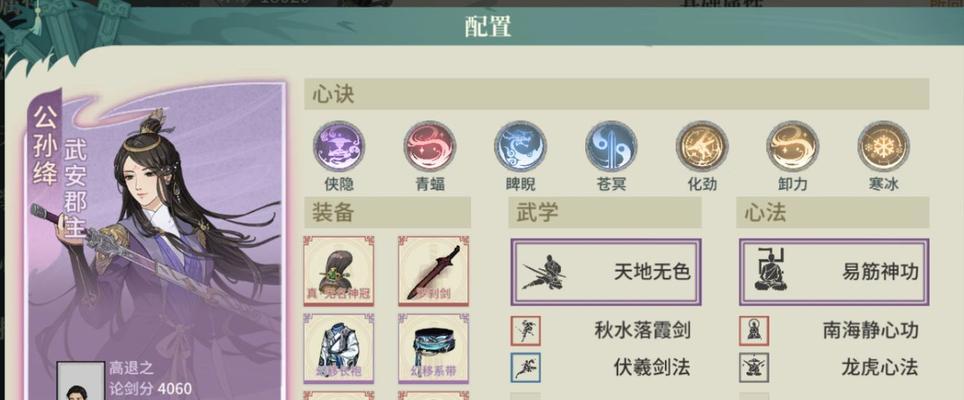Select the 侠隐 heart formula icon
Viewport: 964px width, 400px height.
(339, 147)
